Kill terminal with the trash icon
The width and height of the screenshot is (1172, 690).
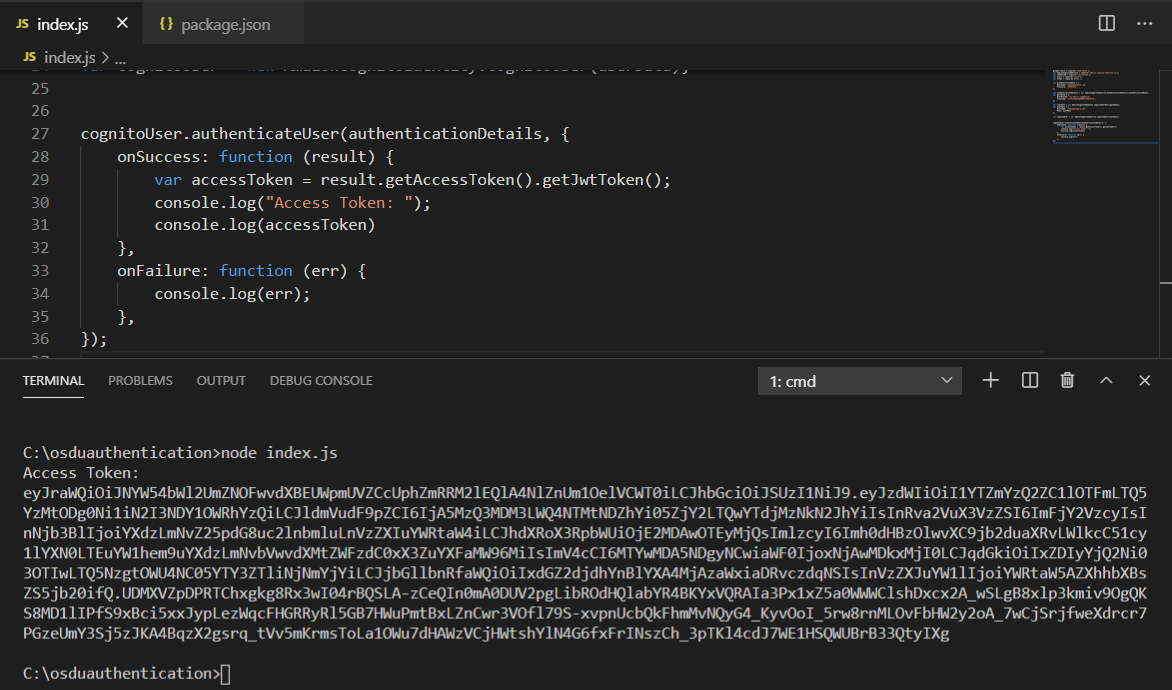[x=1067, y=381]
